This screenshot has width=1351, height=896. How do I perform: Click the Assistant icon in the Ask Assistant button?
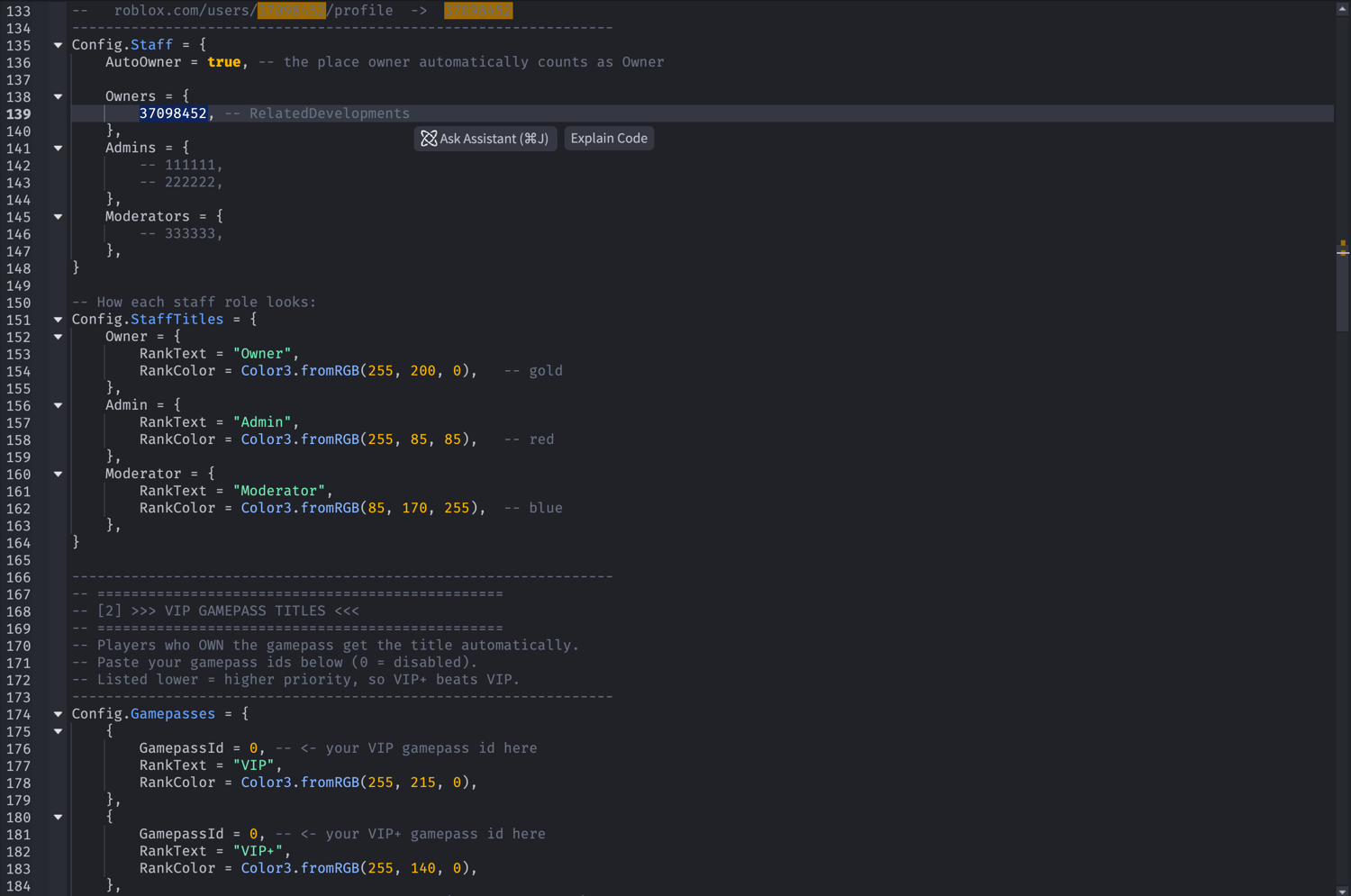click(429, 139)
